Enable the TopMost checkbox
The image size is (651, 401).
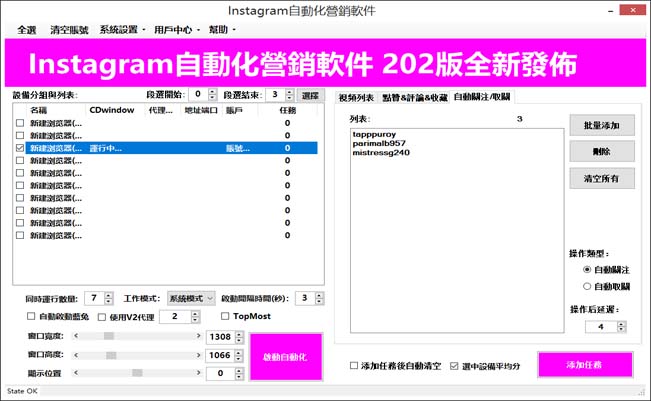click(225, 316)
